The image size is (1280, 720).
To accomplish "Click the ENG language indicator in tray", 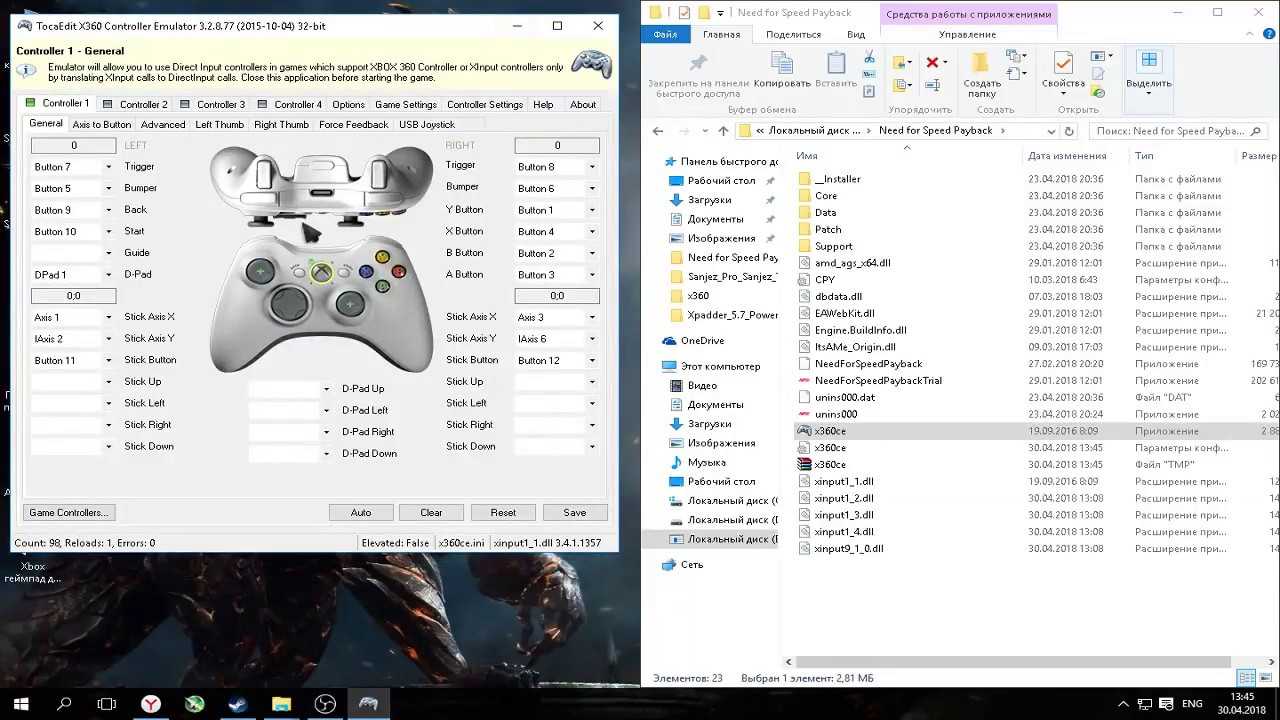I will coord(1192,704).
